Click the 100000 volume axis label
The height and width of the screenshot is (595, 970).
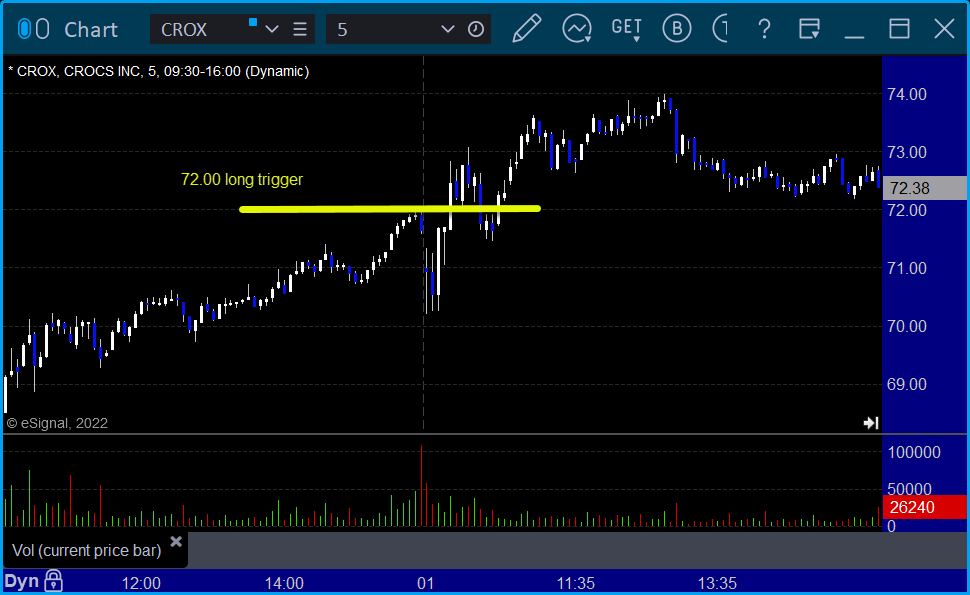(914, 452)
